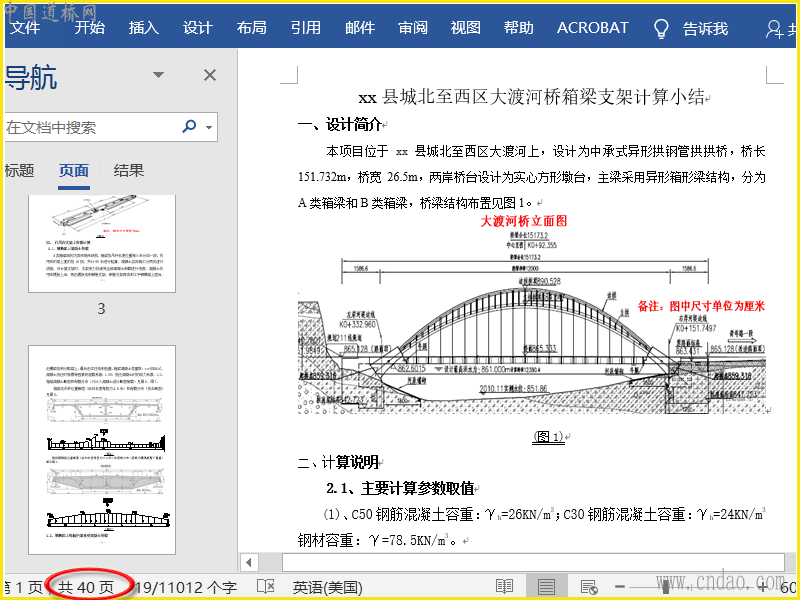The width and height of the screenshot is (800, 600).
Task: Open the navigation pane options dropdown arrow
Action: 159,75
